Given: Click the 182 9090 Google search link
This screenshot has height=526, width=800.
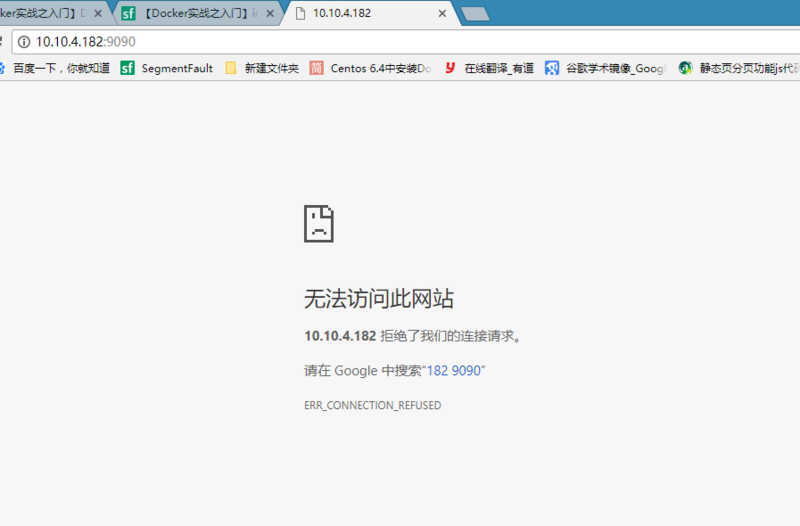Looking at the screenshot, I should tap(454, 370).
